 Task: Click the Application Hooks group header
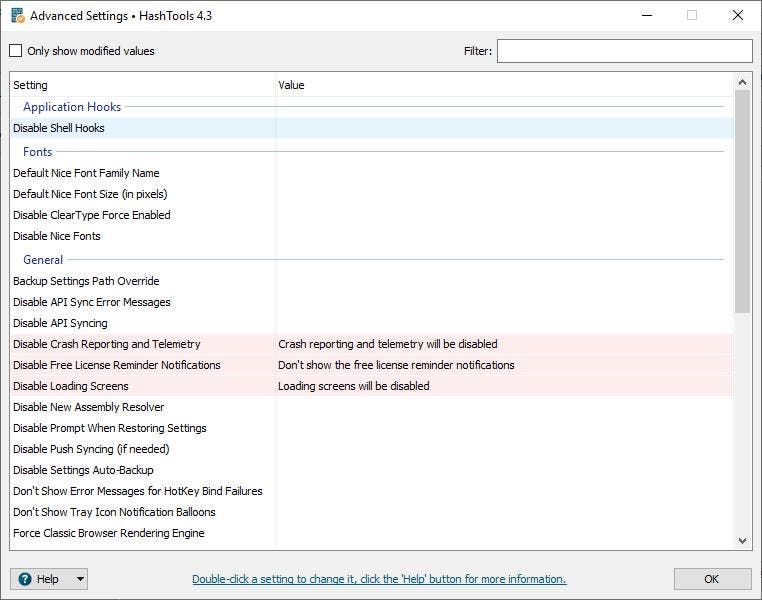point(72,106)
